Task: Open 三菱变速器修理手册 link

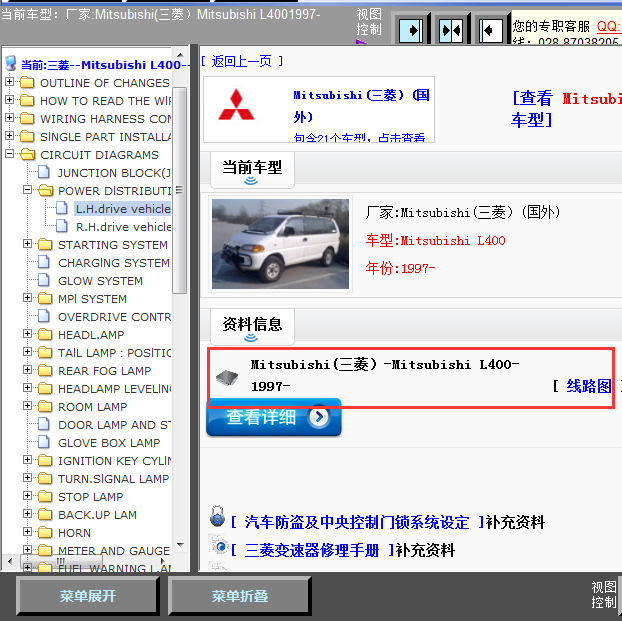Action: click(312, 550)
